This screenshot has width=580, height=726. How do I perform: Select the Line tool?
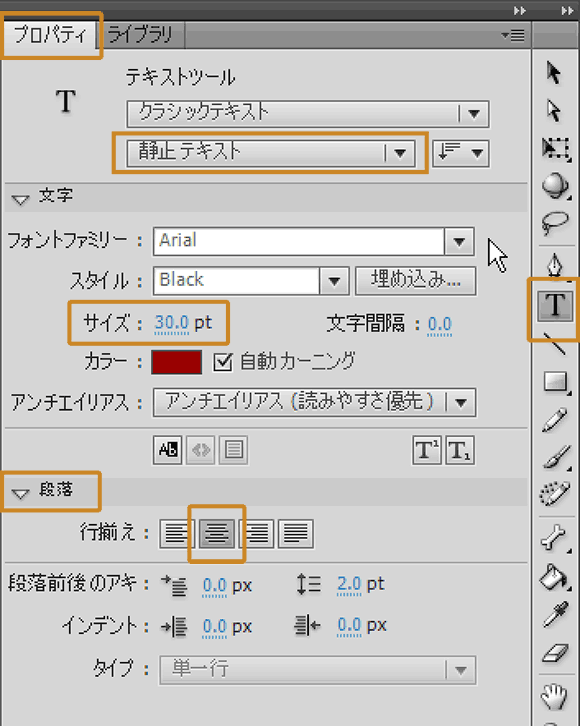pyautogui.click(x=554, y=344)
